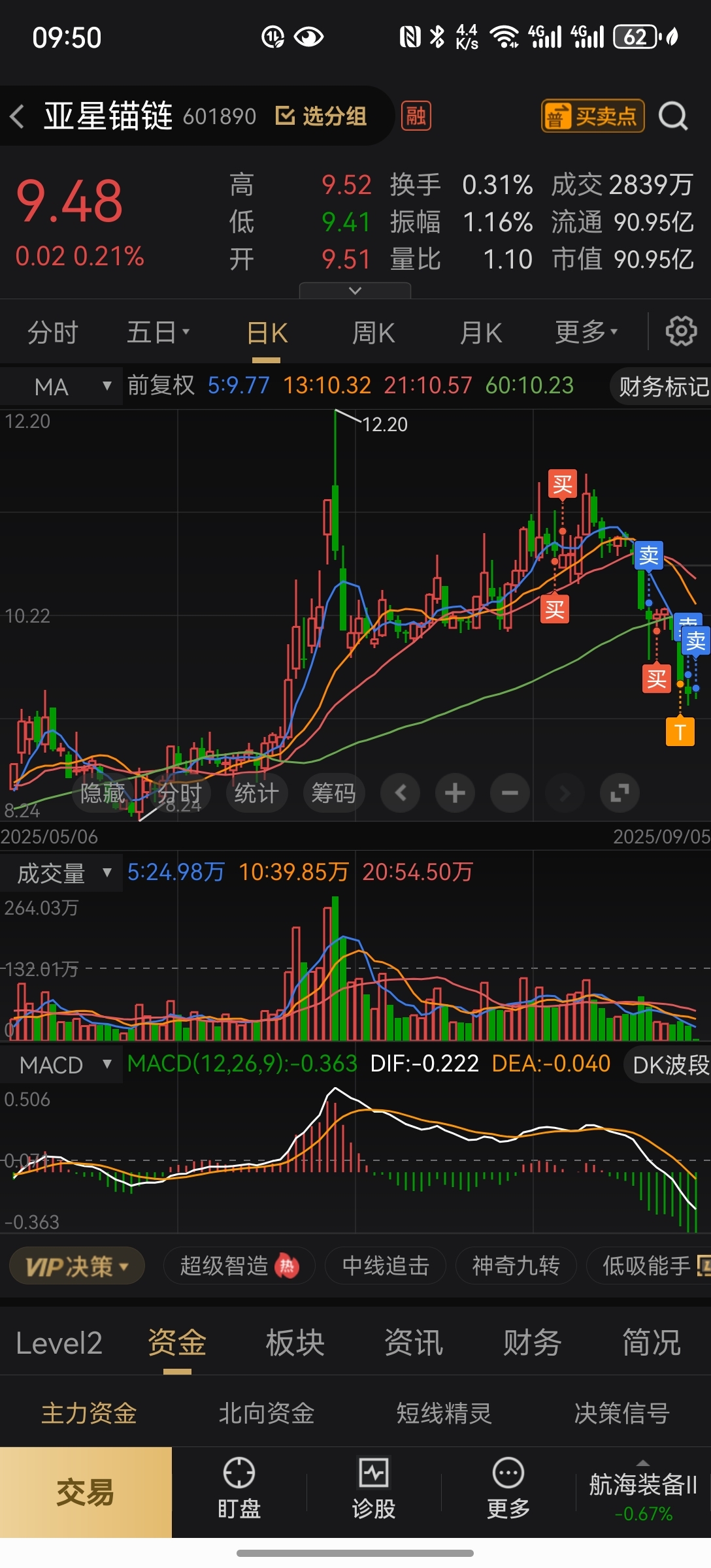Expand chart to fullscreen icon
Viewport: 711px width, 1568px height.
(620, 793)
